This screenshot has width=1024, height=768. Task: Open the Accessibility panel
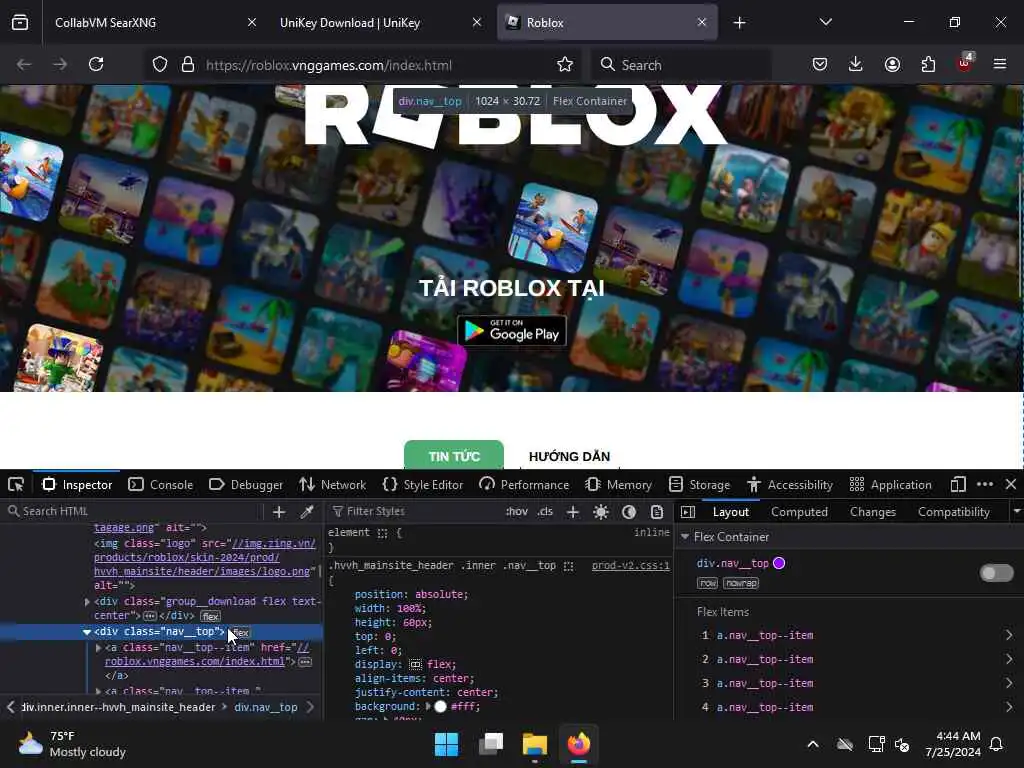tap(790, 485)
